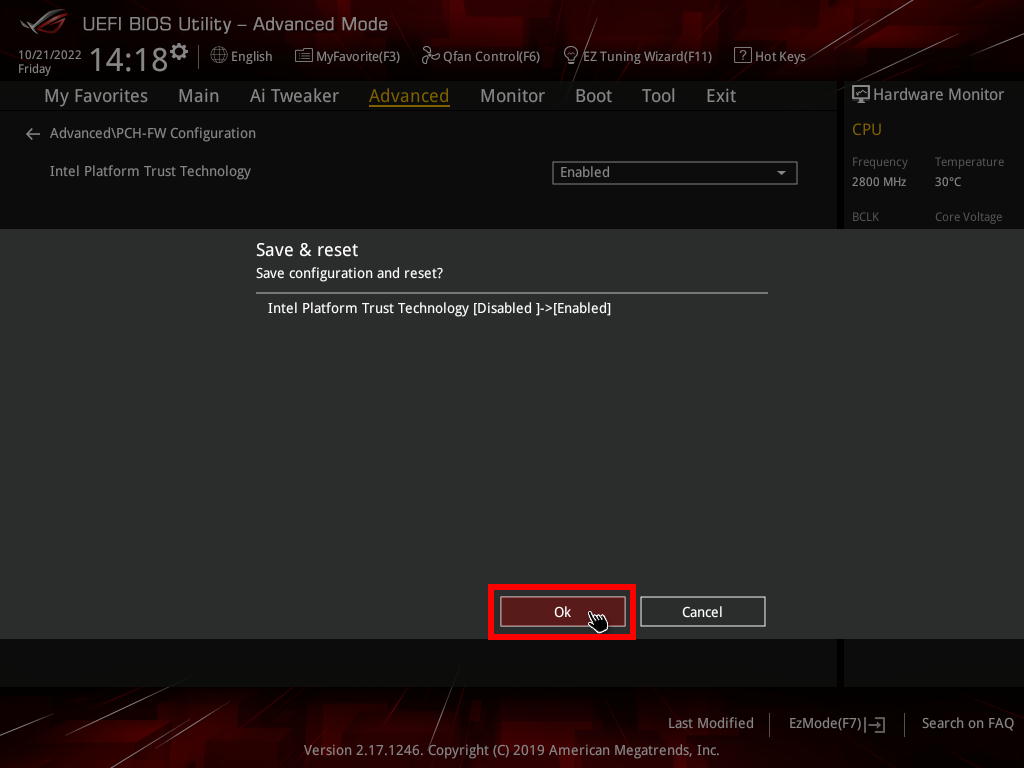
Task: Click Advanced\PCH-FW Configuration breadcrumb
Action: [x=153, y=133]
